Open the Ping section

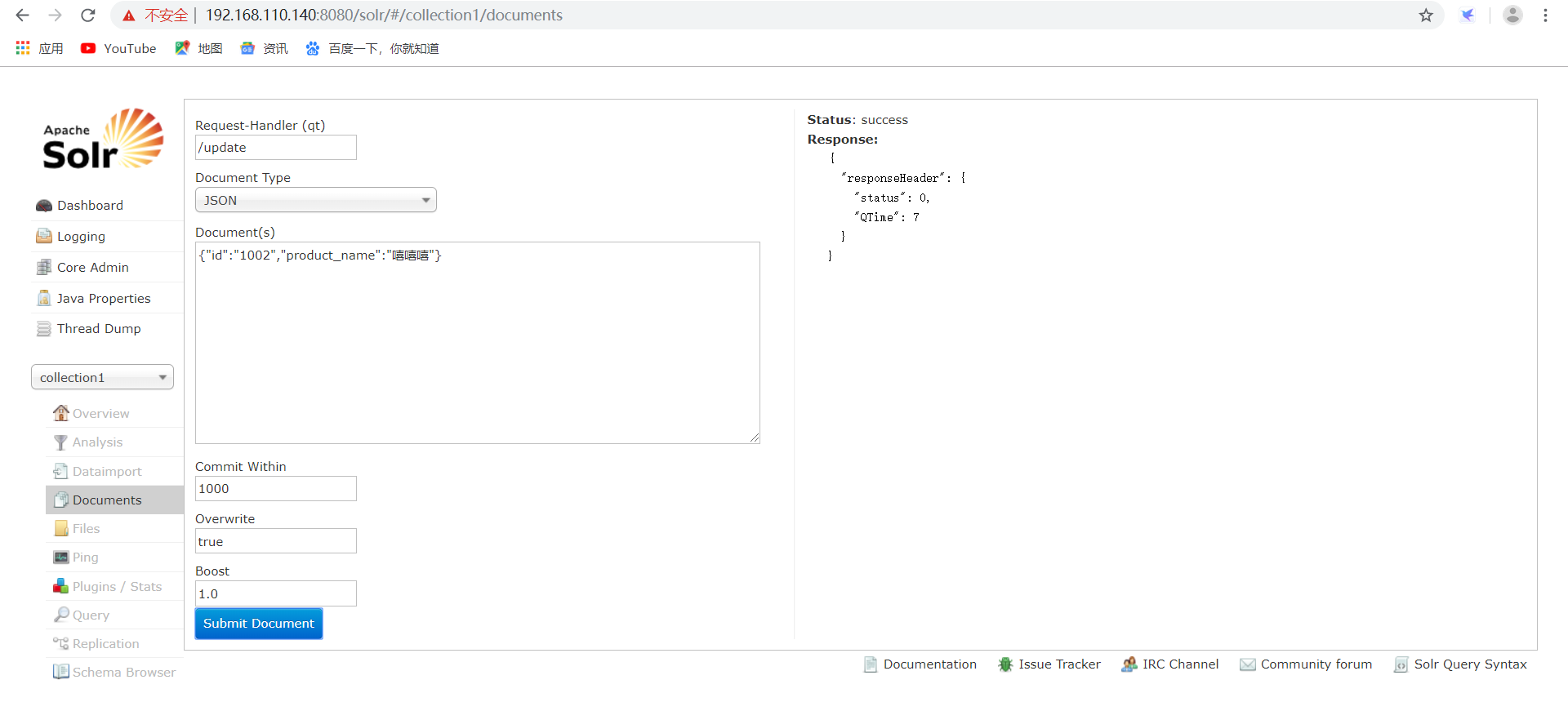coord(85,558)
